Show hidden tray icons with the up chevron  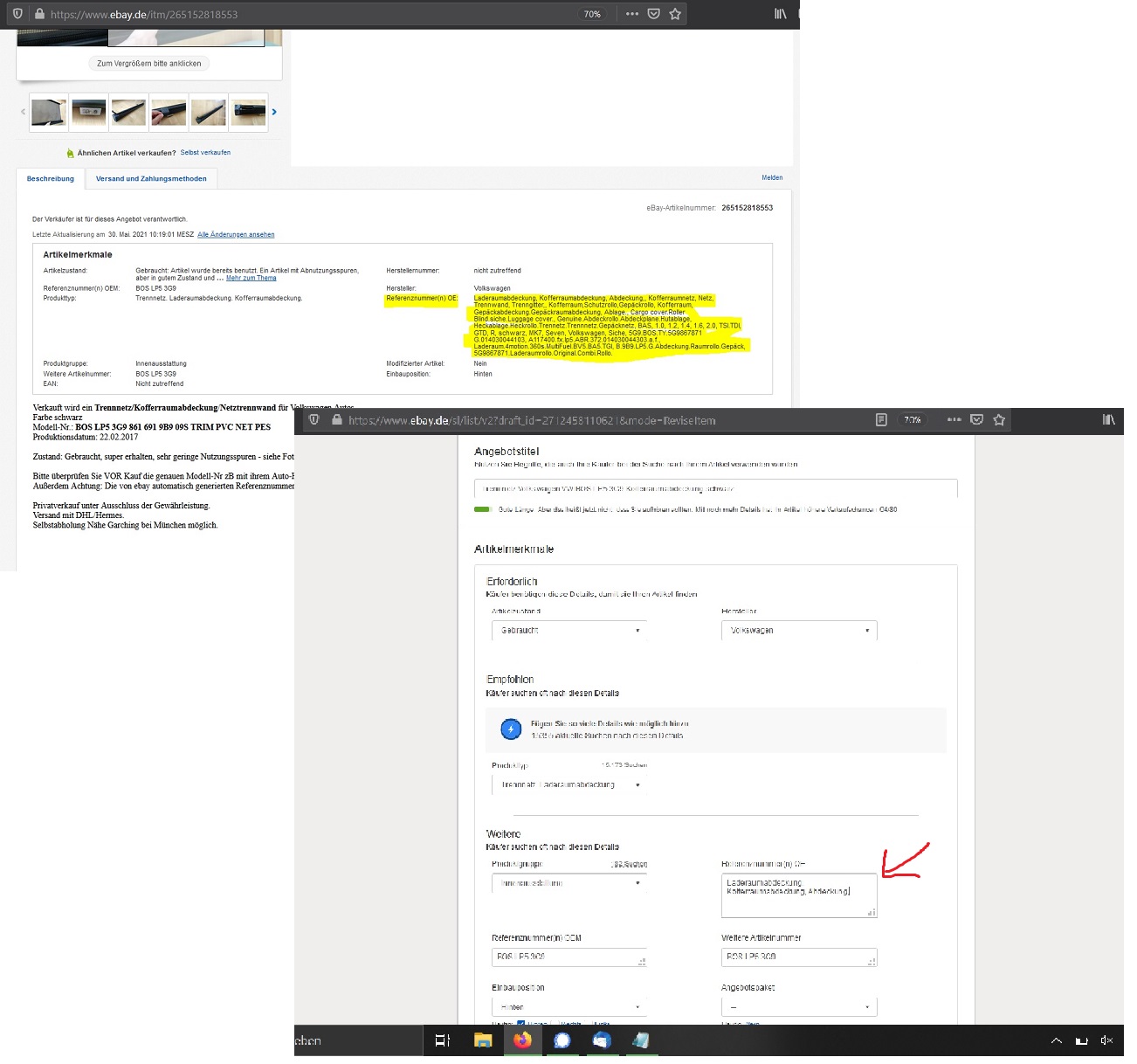click(1056, 1040)
